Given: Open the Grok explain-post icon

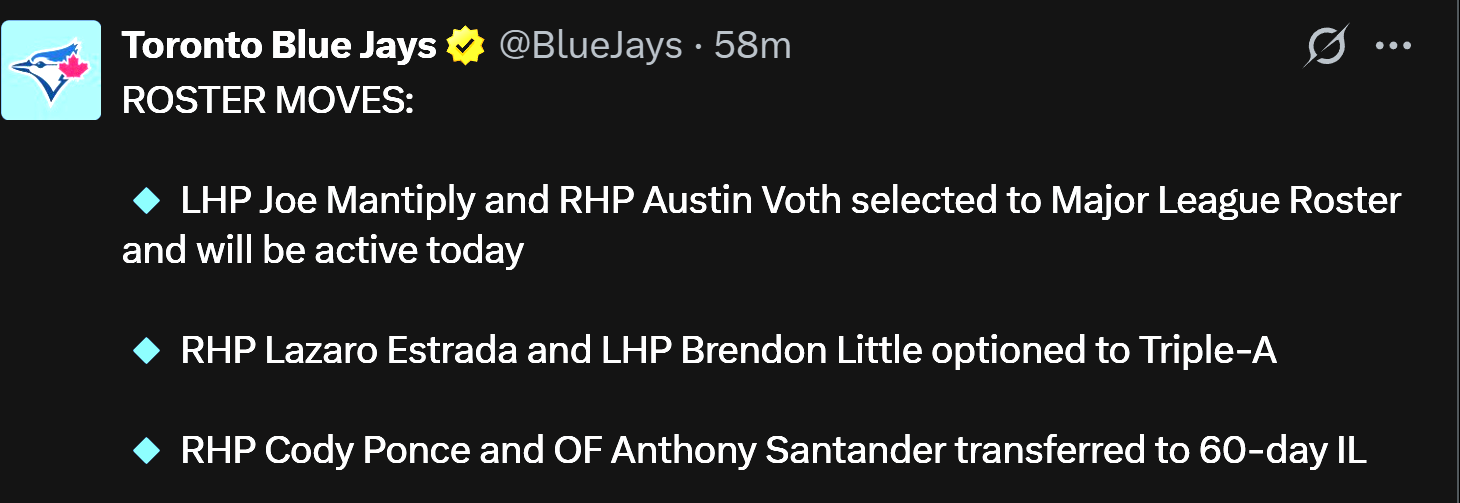Looking at the screenshot, I should (1326, 45).
